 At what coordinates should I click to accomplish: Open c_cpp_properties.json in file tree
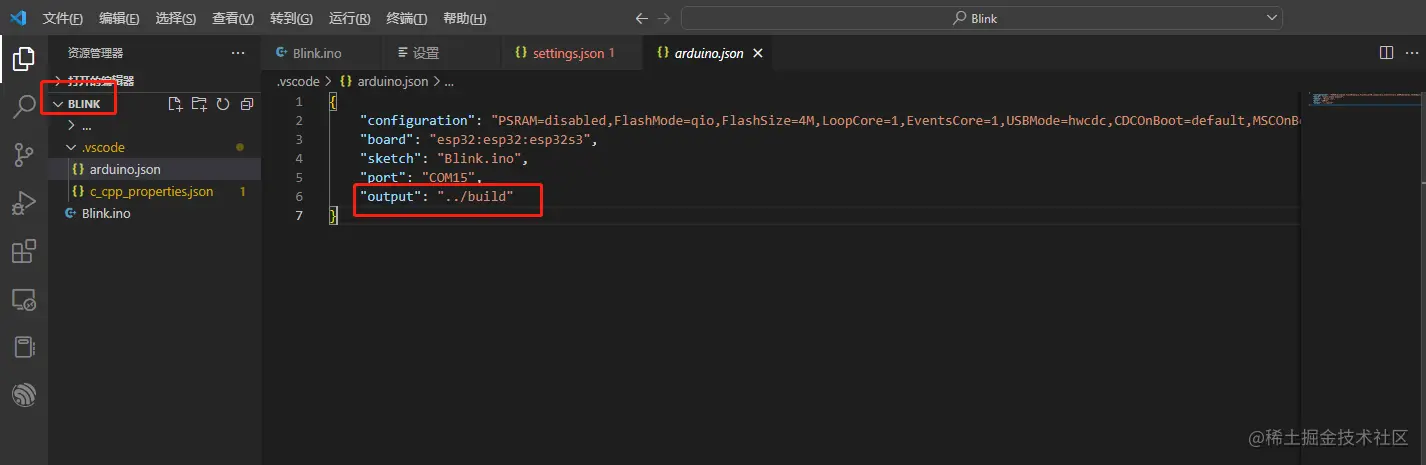coord(151,191)
